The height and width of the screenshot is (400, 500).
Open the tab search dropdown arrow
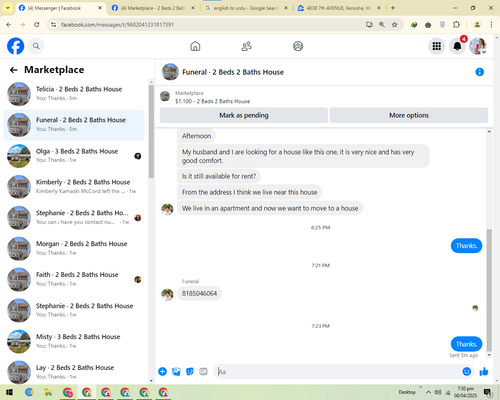click(x=8, y=8)
